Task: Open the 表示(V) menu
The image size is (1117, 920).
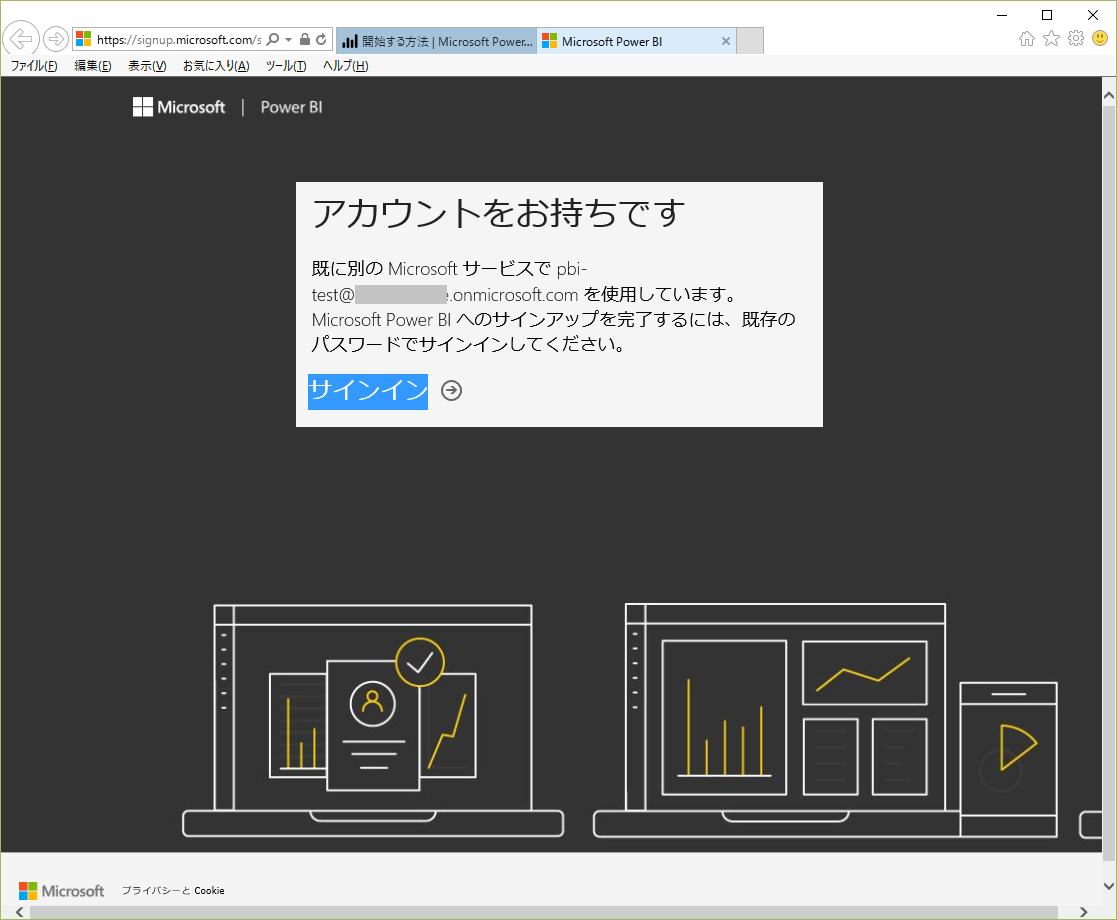Action: 147,66
